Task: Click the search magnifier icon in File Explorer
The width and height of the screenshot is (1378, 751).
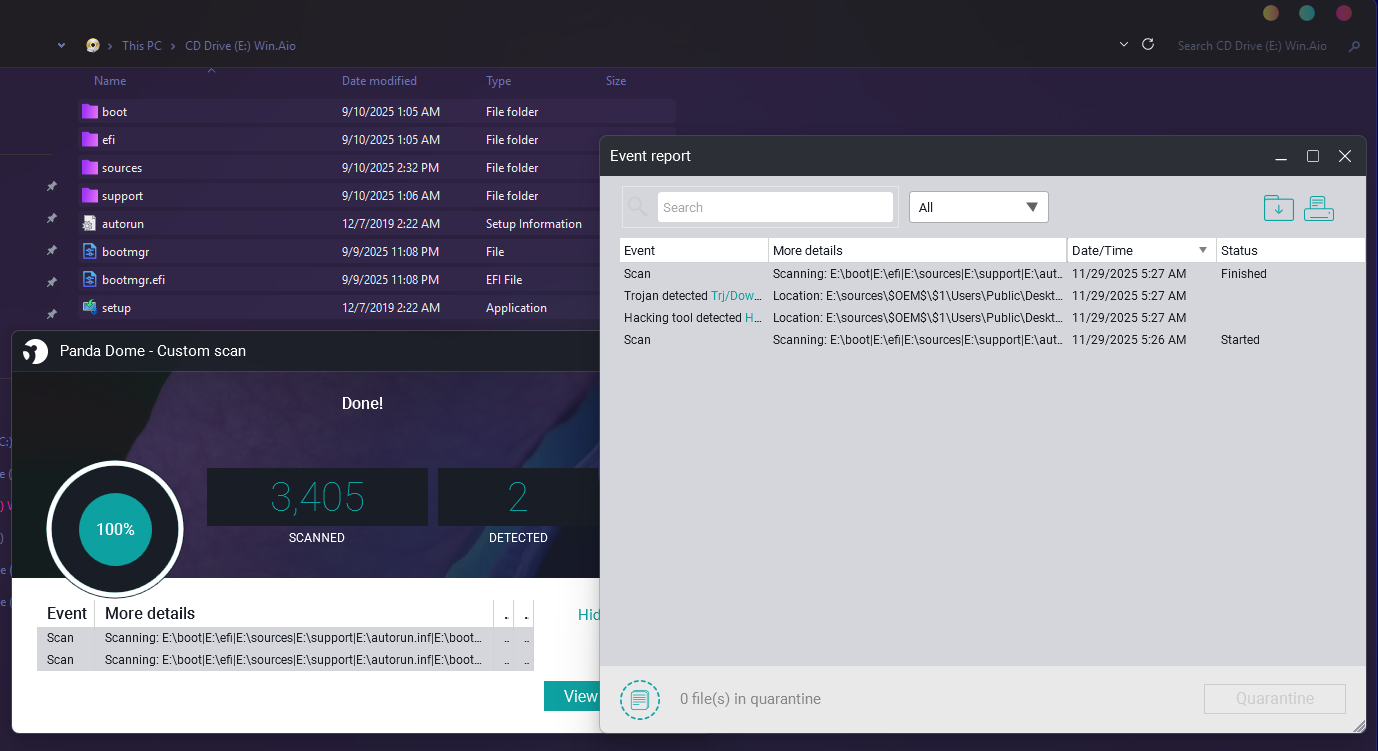Action: [1355, 46]
